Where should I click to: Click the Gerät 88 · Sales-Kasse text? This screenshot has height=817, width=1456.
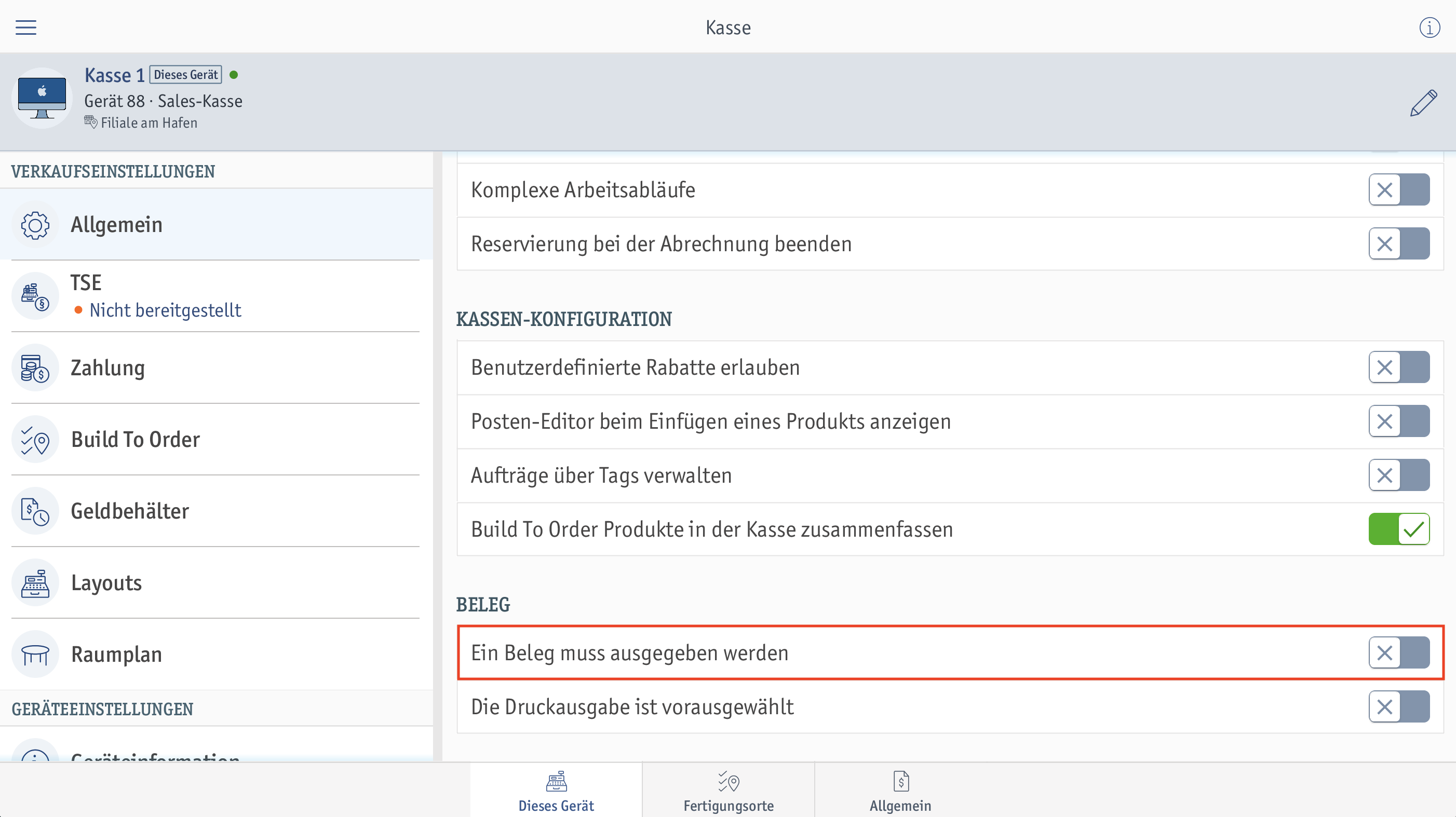164,101
